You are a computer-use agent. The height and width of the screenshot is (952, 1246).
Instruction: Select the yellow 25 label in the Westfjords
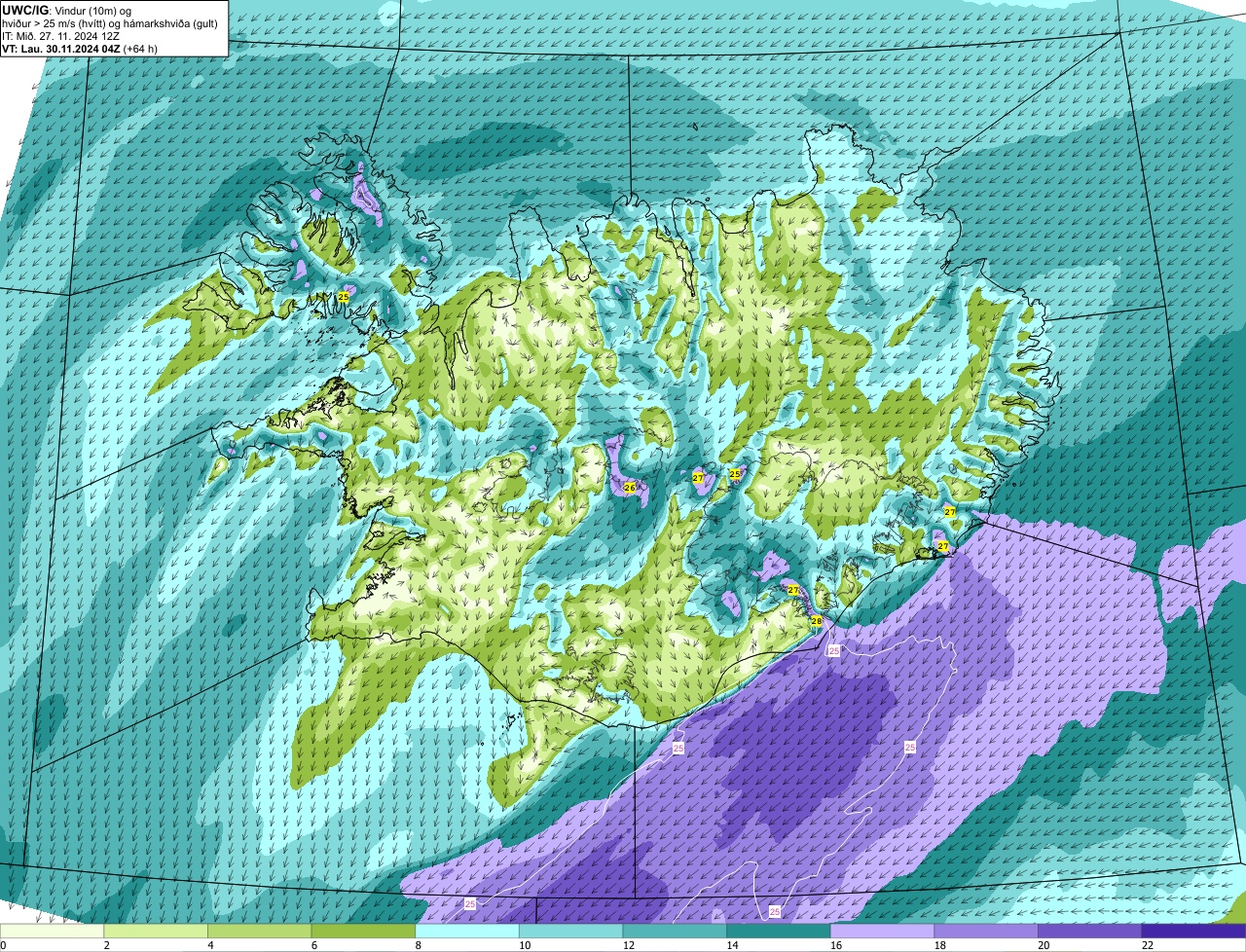pos(344,296)
